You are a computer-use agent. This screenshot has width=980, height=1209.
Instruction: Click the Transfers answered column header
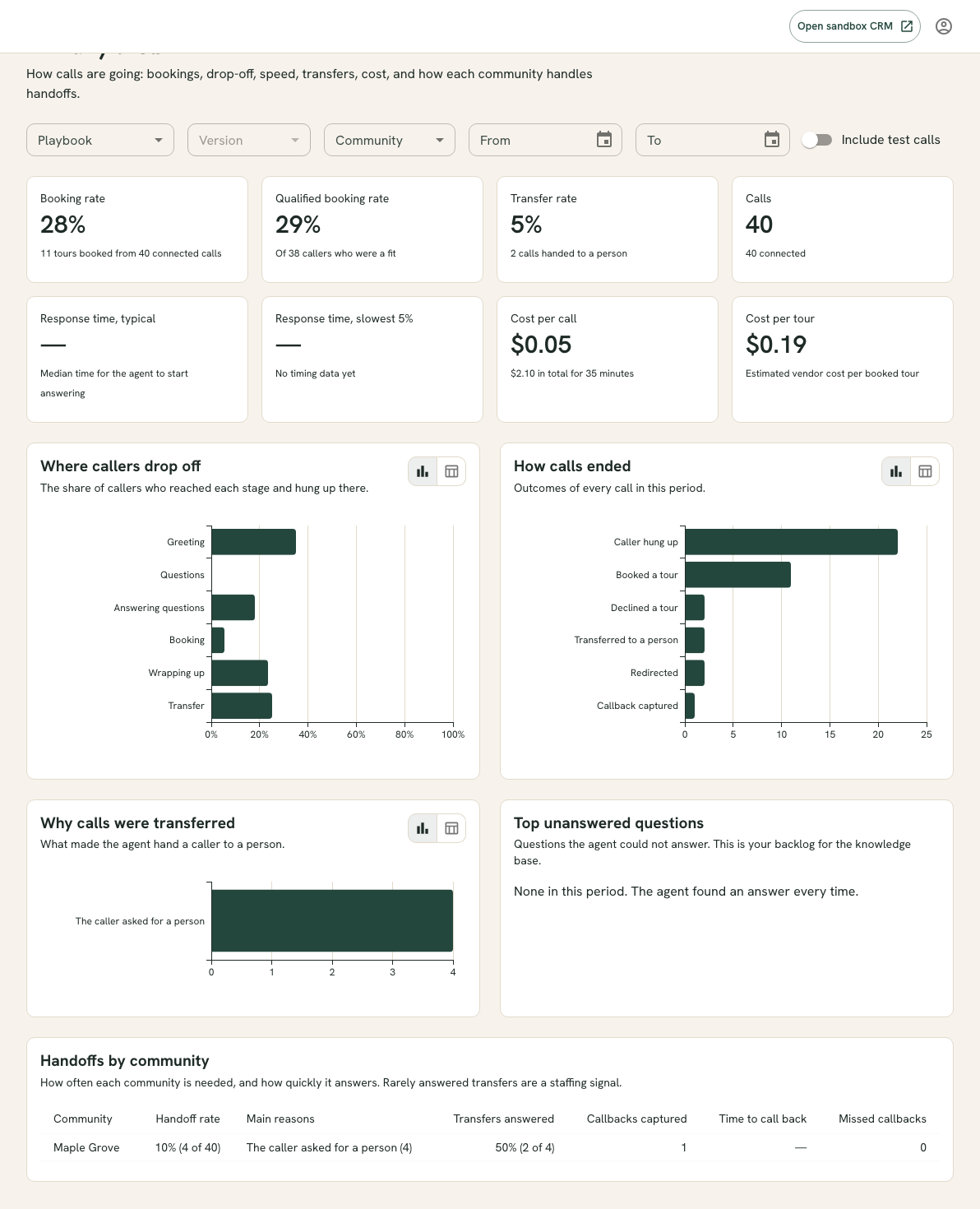504,1119
